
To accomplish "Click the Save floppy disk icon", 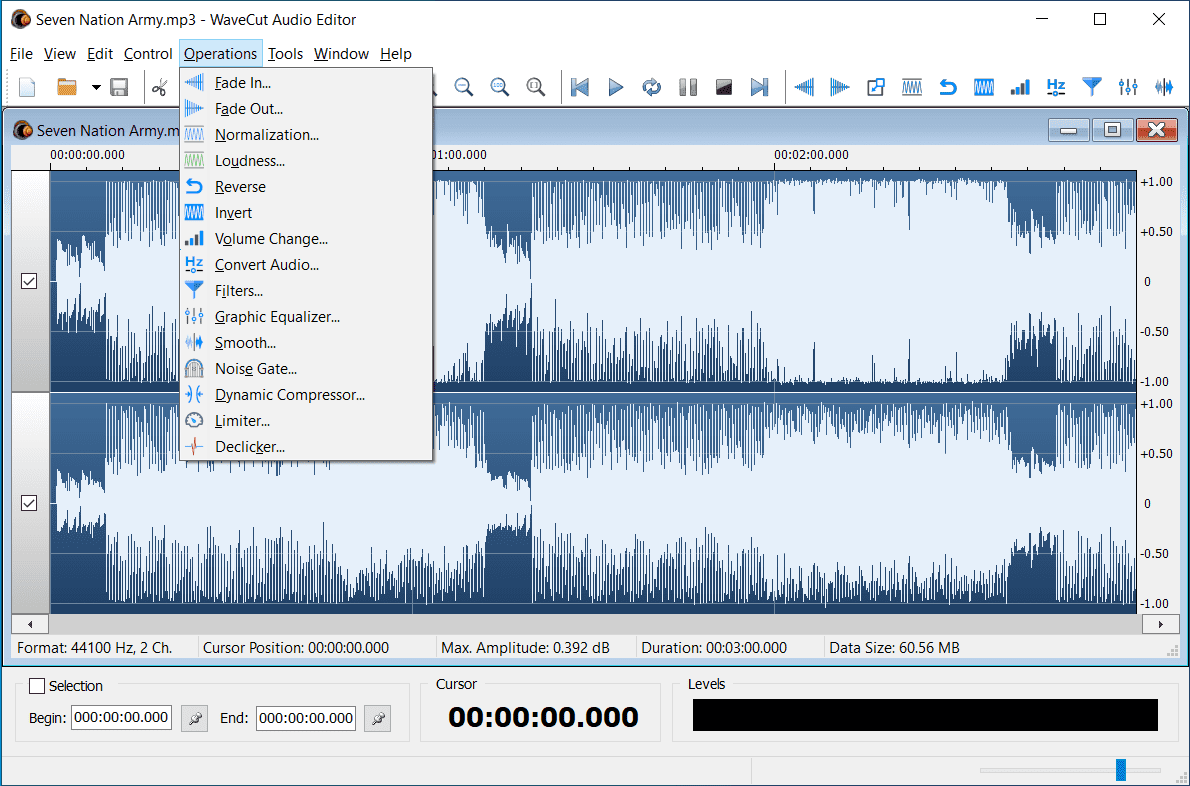I will 118,87.
